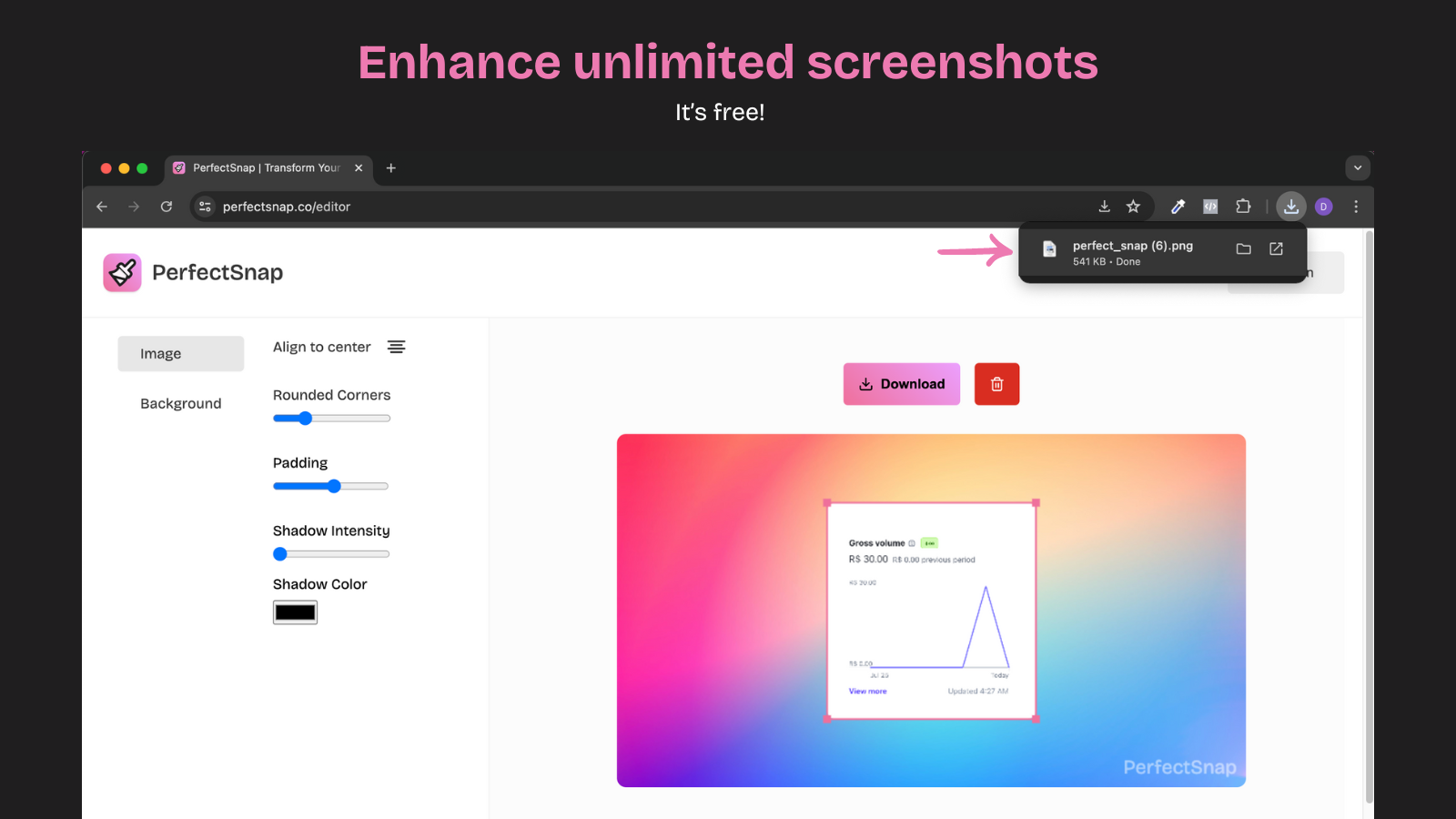Image resolution: width=1456 pixels, height=819 pixels.
Task: Toggle the Chrome downloads button
Action: [x=1291, y=207]
